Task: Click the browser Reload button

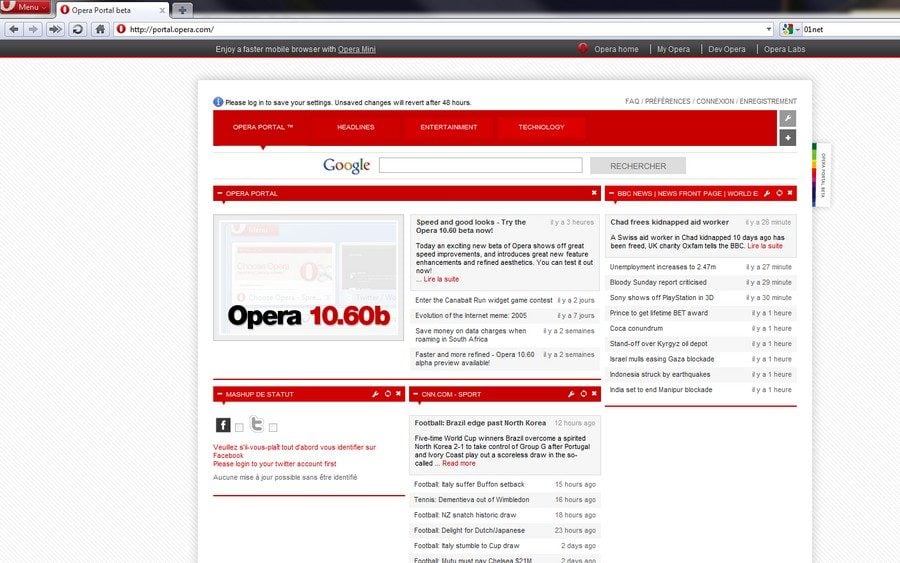Action: 77,29
